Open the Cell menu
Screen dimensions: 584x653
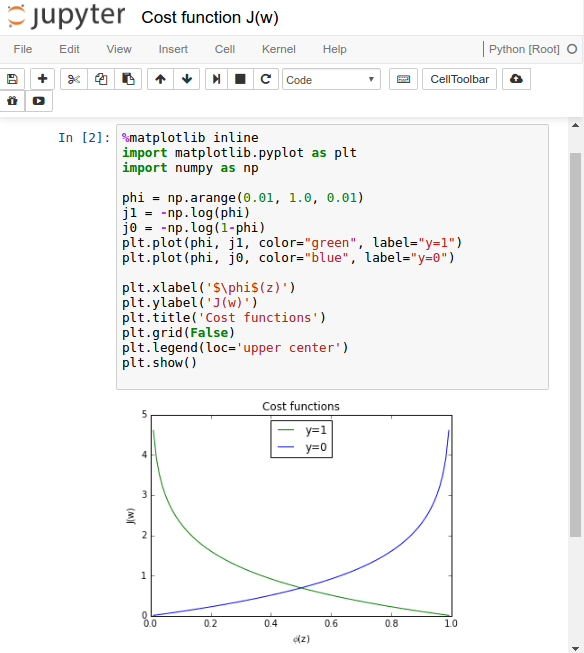tap(225, 49)
